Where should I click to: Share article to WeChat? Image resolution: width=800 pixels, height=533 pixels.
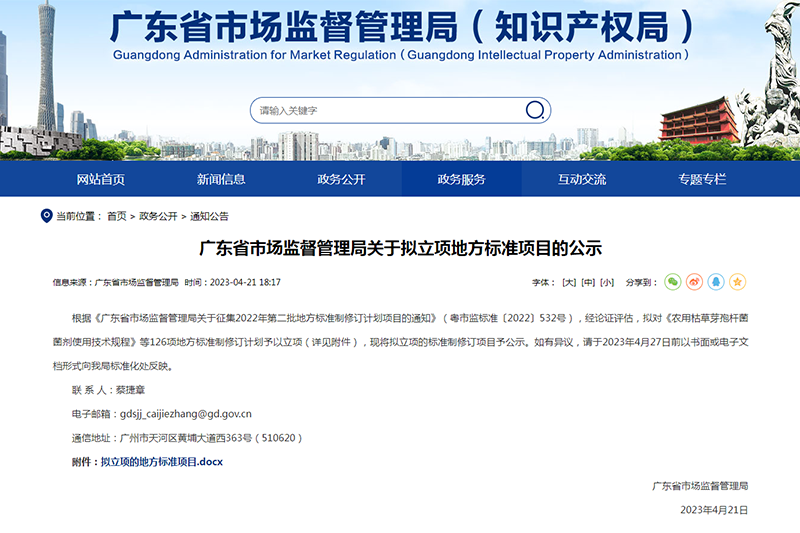672,283
